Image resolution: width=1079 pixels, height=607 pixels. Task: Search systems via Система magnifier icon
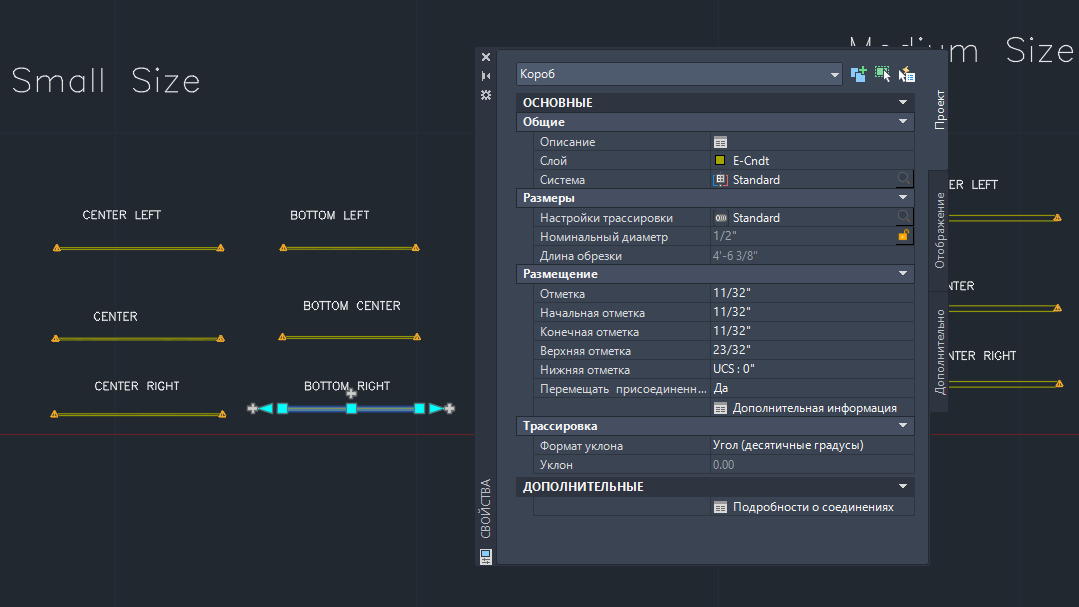click(904, 179)
